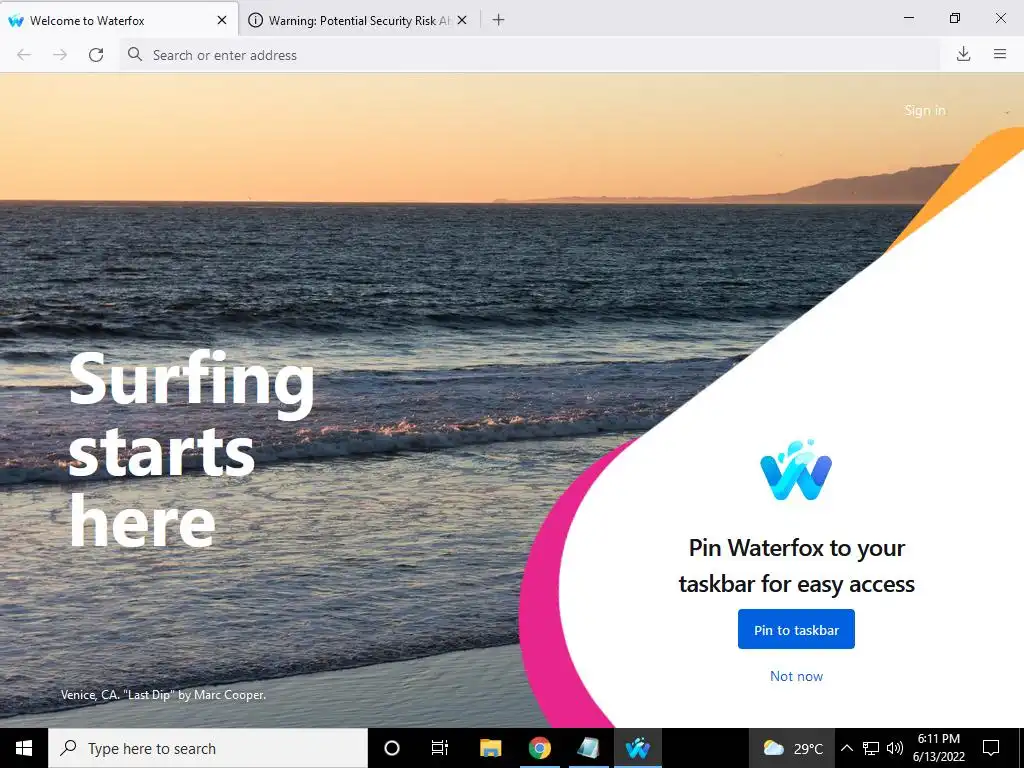
Task: Open the Windows Start menu
Action: click(24, 748)
